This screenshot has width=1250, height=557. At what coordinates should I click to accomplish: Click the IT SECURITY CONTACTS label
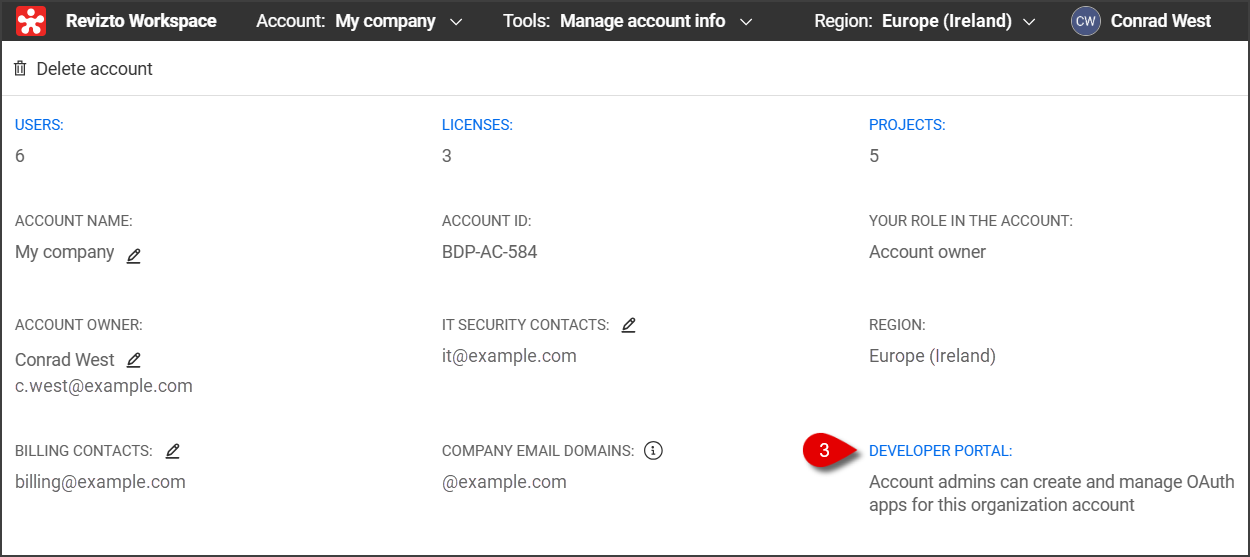click(x=526, y=325)
